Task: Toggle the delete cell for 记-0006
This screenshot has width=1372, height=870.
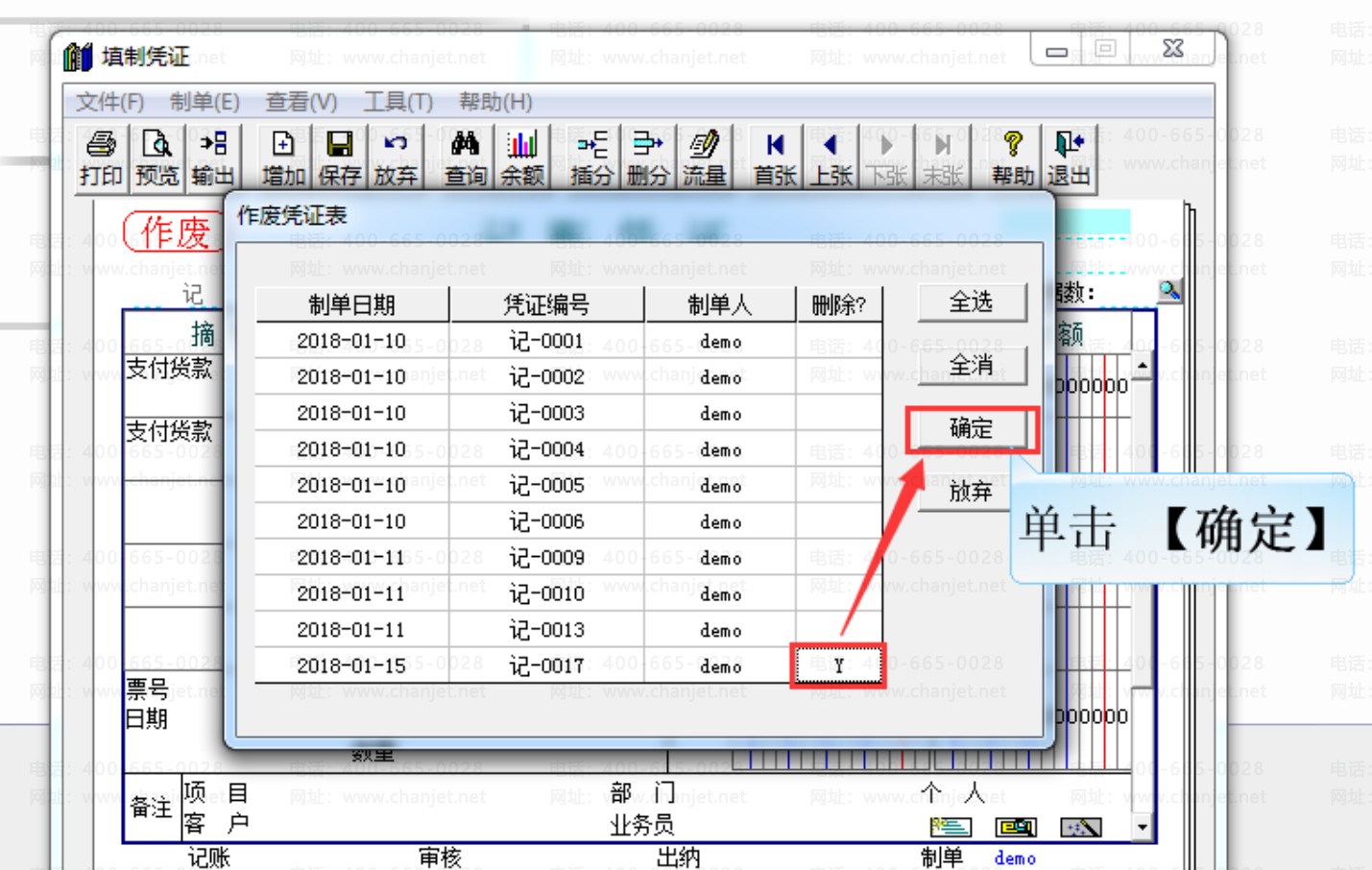Action: (x=839, y=521)
